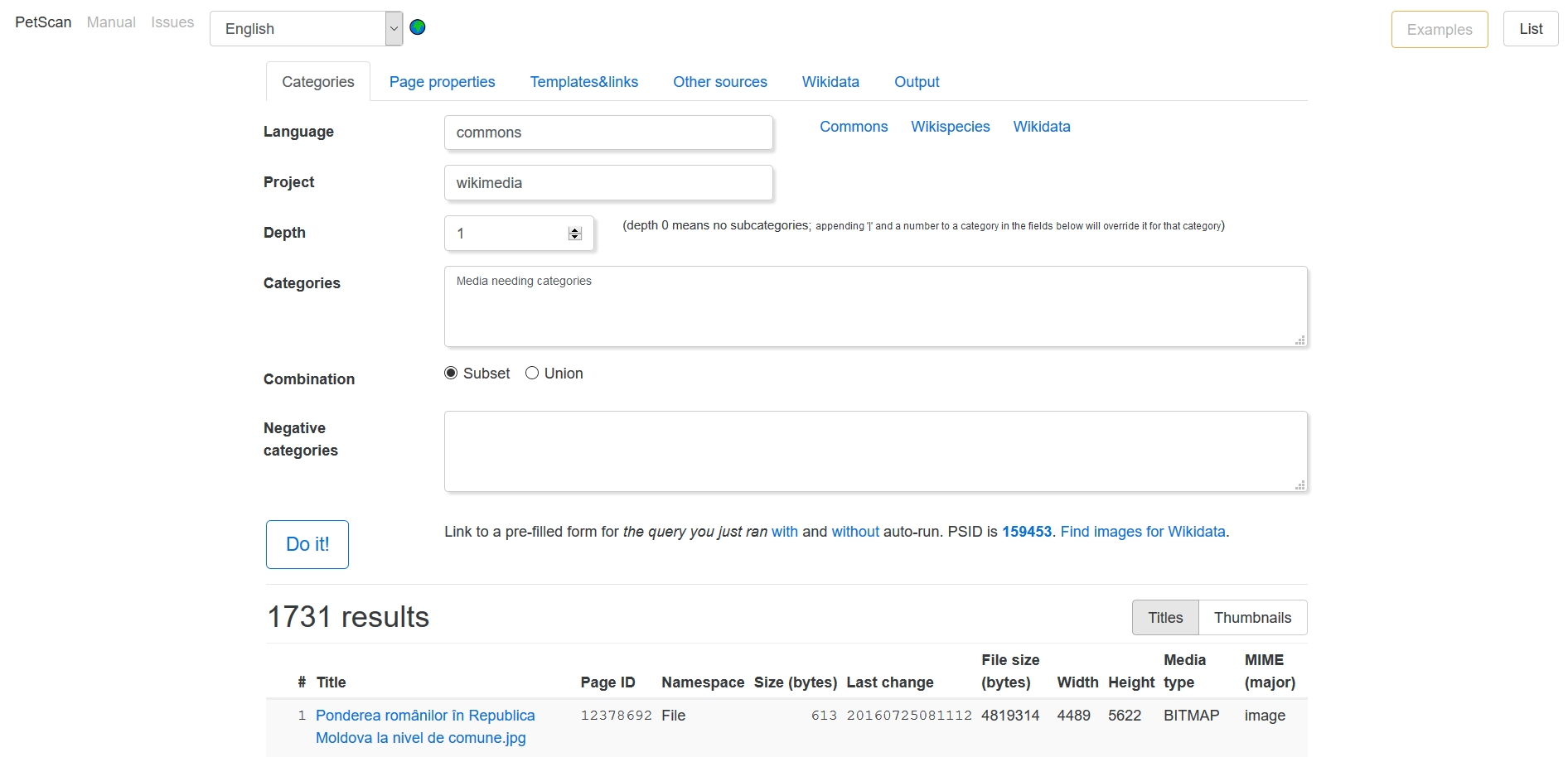
Task: Click the Examples button
Action: 1439,30
